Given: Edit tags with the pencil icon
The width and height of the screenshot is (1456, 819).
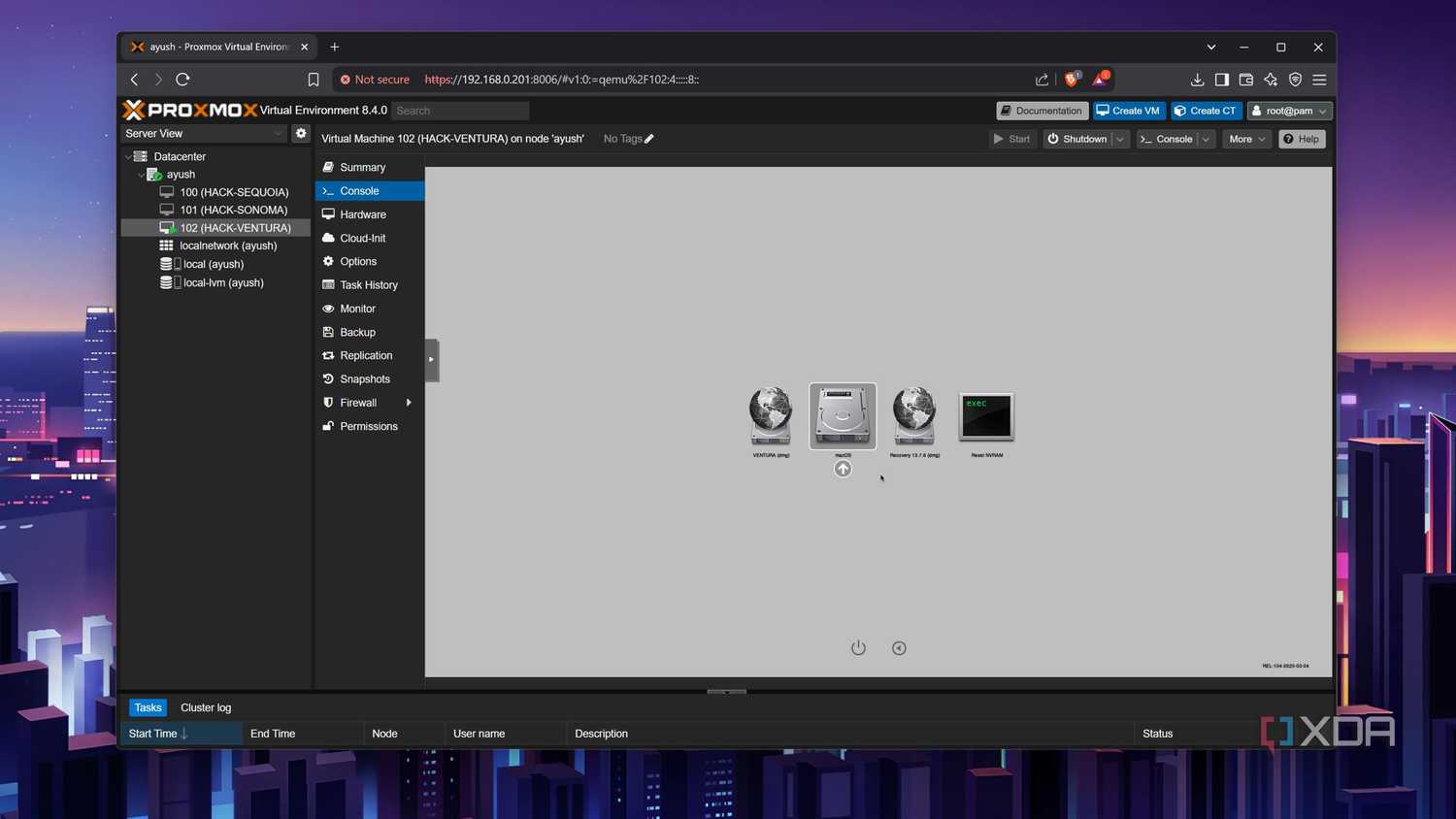Looking at the screenshot, I should point(649,139).
